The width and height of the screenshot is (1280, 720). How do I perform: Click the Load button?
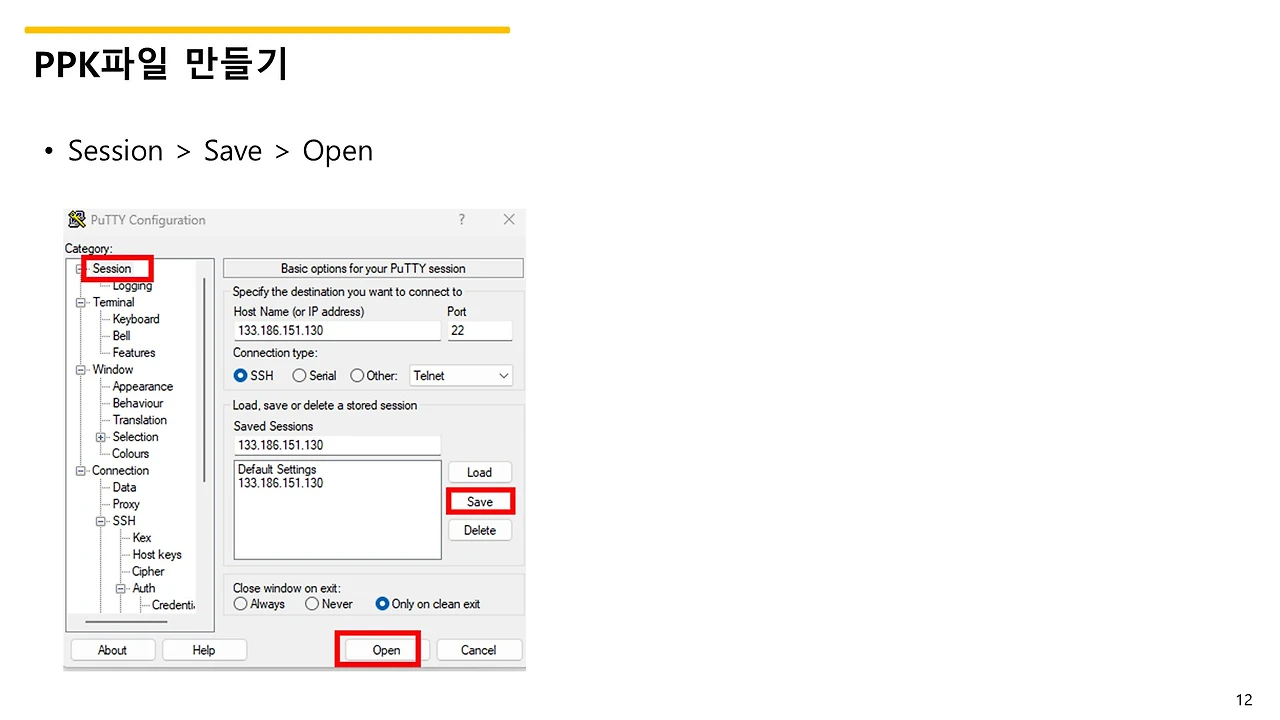click(480, 472)
